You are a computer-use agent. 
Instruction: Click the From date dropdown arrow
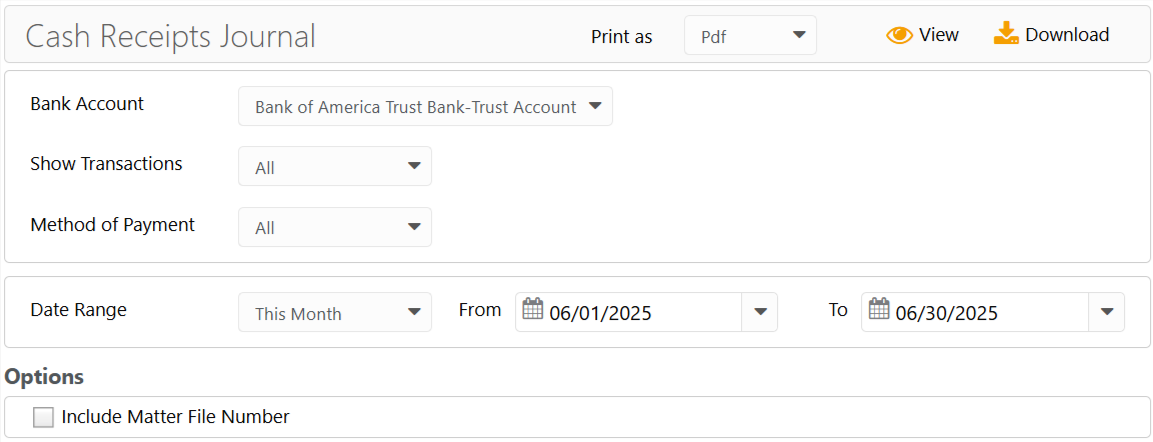coord(760,312)
